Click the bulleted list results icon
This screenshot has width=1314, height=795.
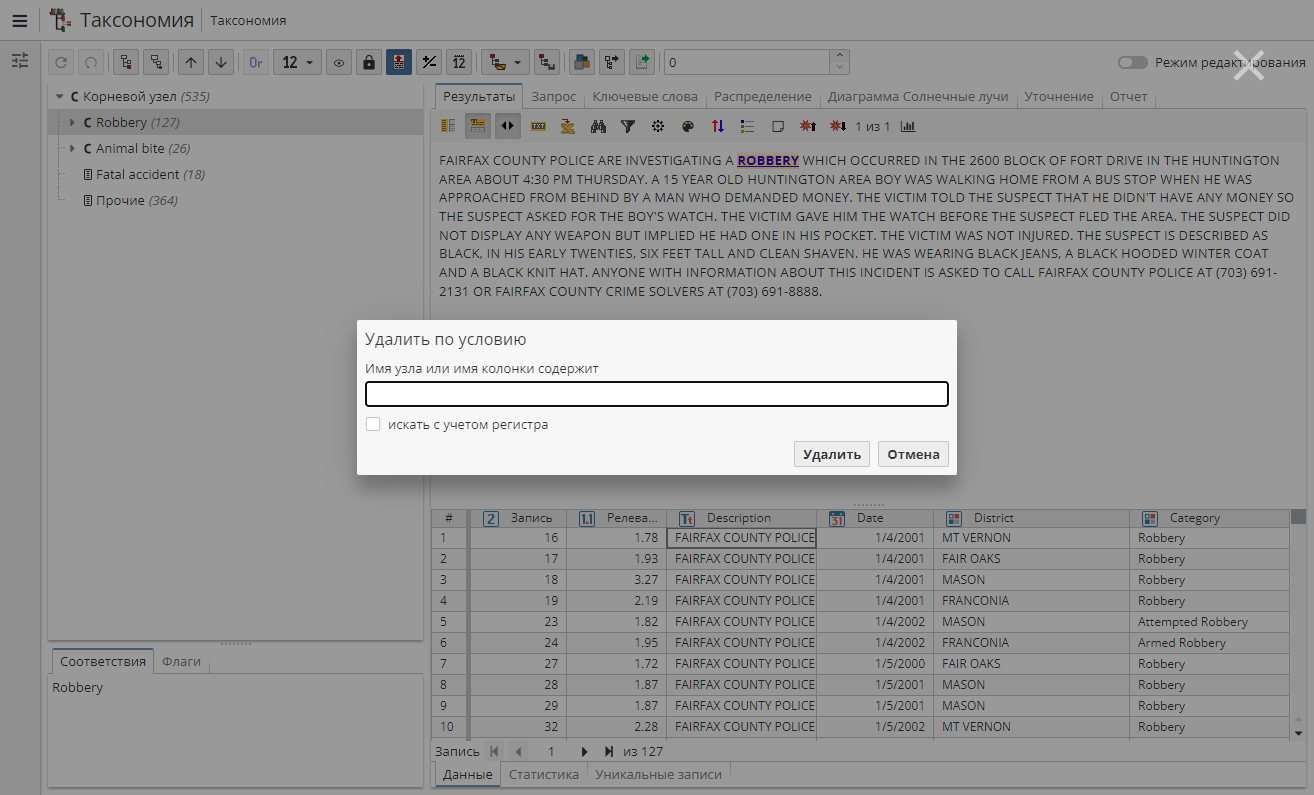(x=747, y=126)
